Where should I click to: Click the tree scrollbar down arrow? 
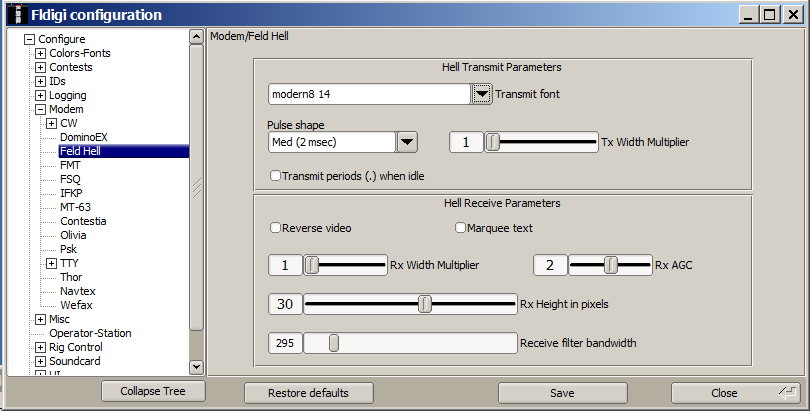pyautogui.click(x=196, y=367)
